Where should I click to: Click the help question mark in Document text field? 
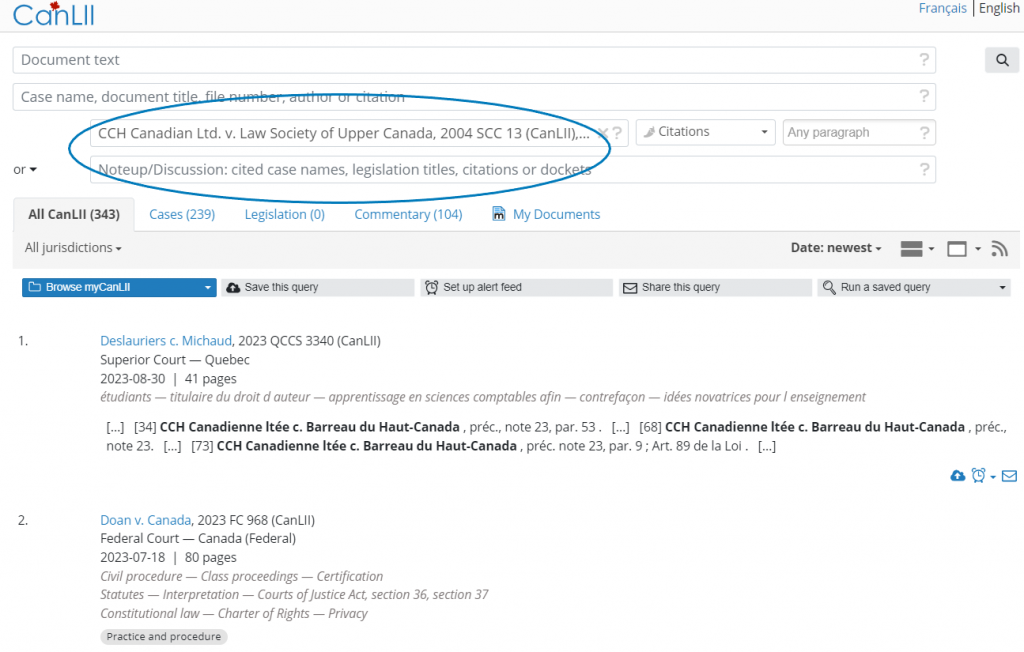[x=924, y=60]
